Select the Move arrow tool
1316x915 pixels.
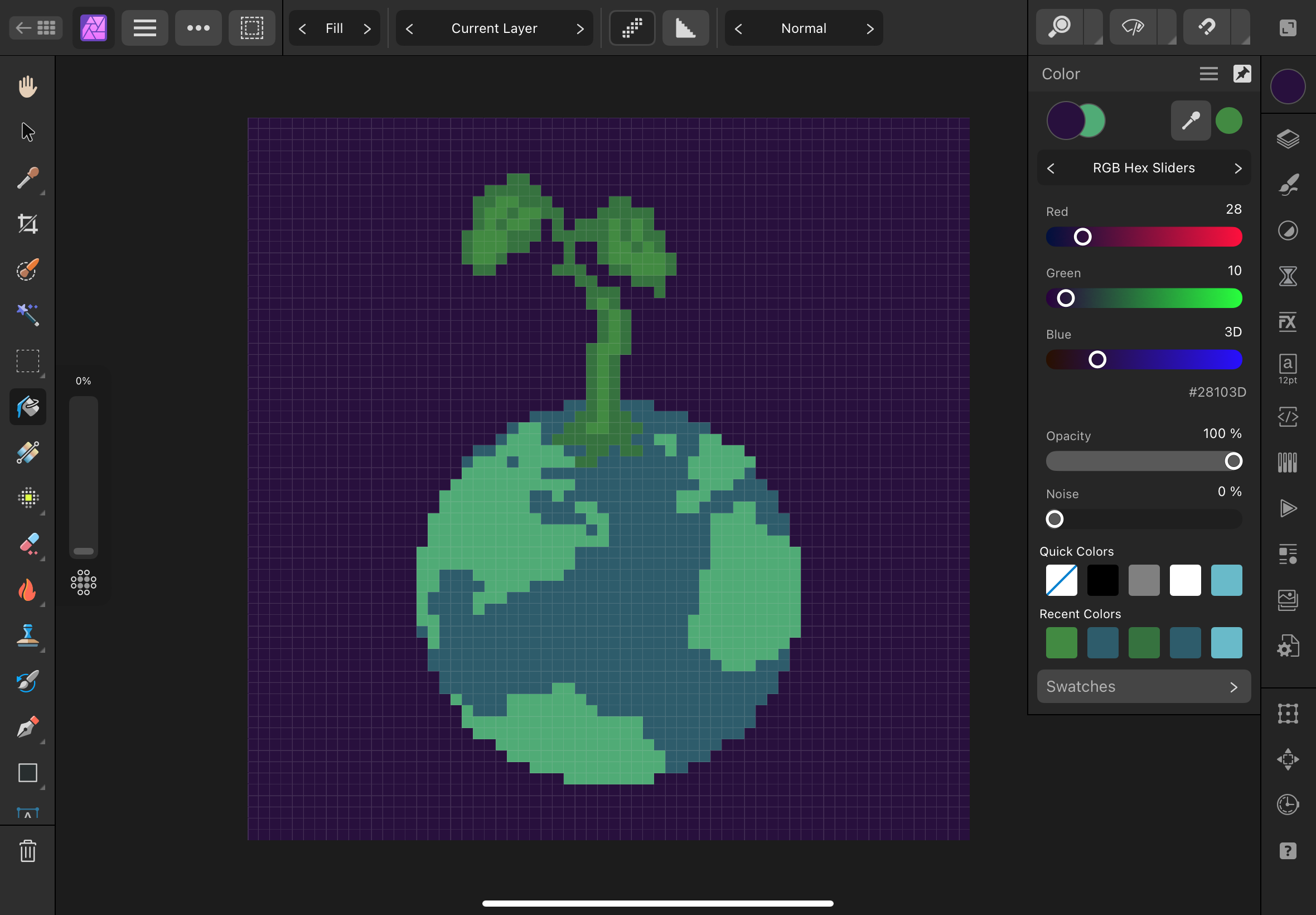click(27, 132)
